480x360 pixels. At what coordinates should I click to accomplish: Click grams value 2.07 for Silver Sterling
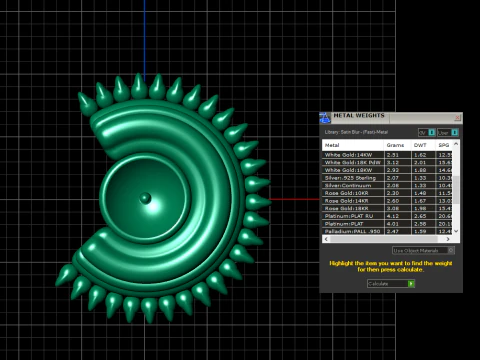(393, 178)
